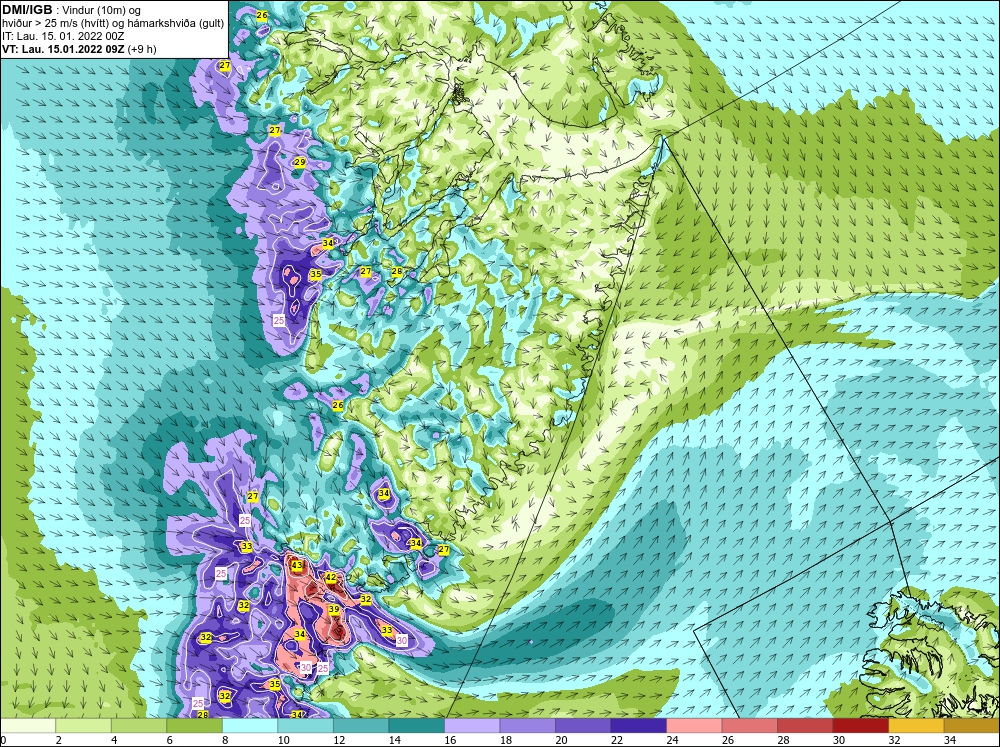Viewport: 1000px width, 747px height.
Task: Click the yellow gust label reading 43
Action: (x=297, y=565)
